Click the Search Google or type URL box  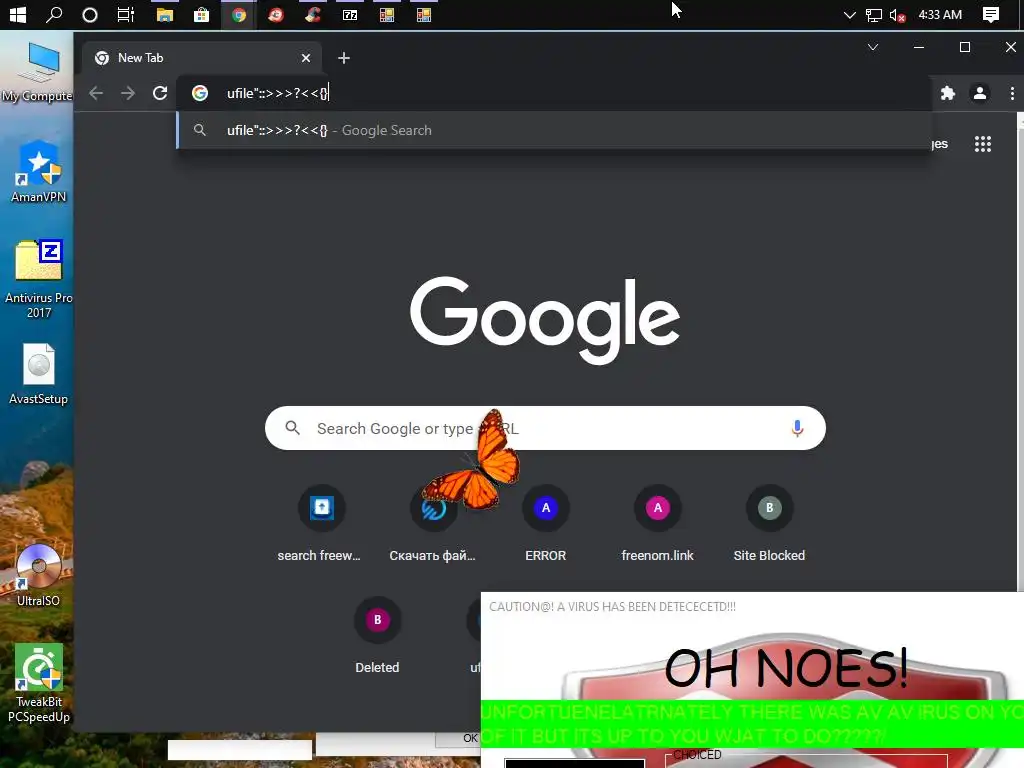pos(545,428)
